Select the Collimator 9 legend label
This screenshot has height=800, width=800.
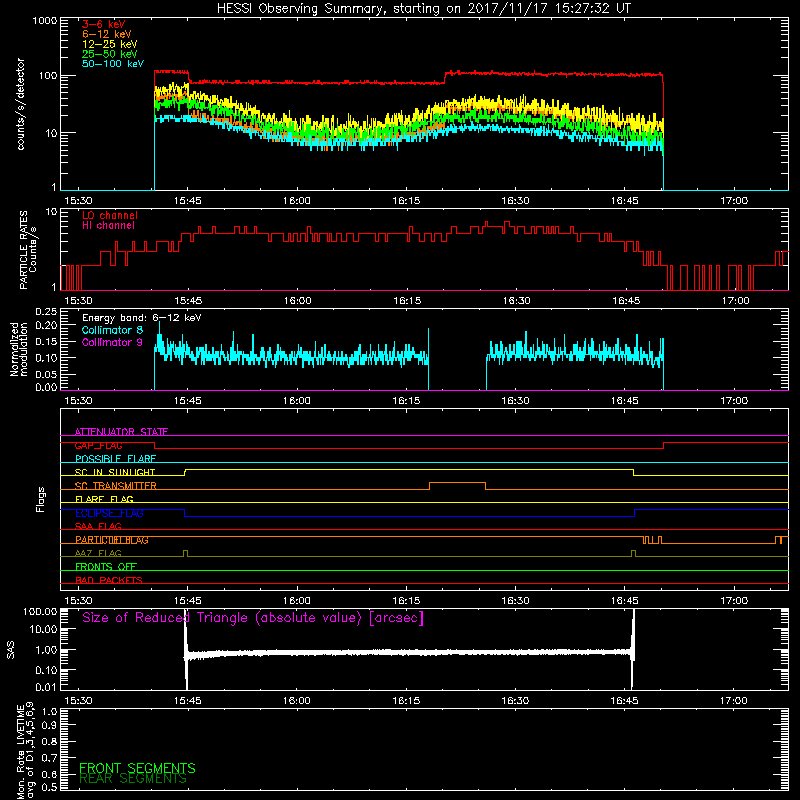(112, 342)
